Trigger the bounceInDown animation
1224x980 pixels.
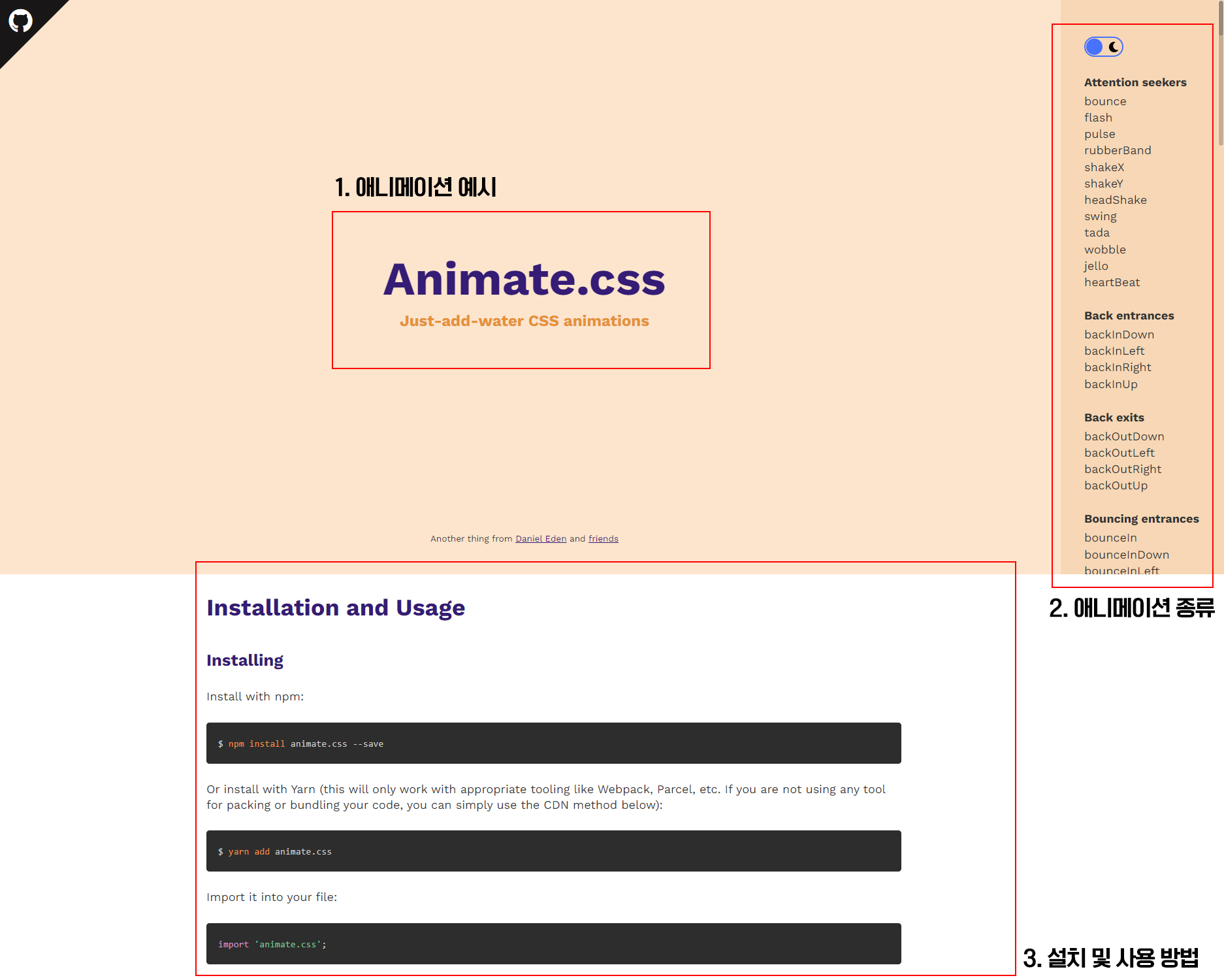1127,555
